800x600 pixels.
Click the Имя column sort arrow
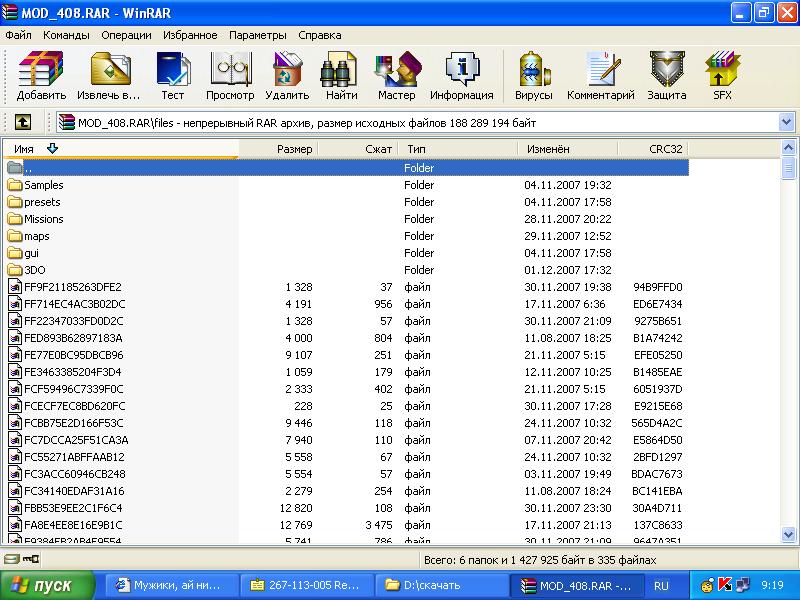(x=52, y=148)
